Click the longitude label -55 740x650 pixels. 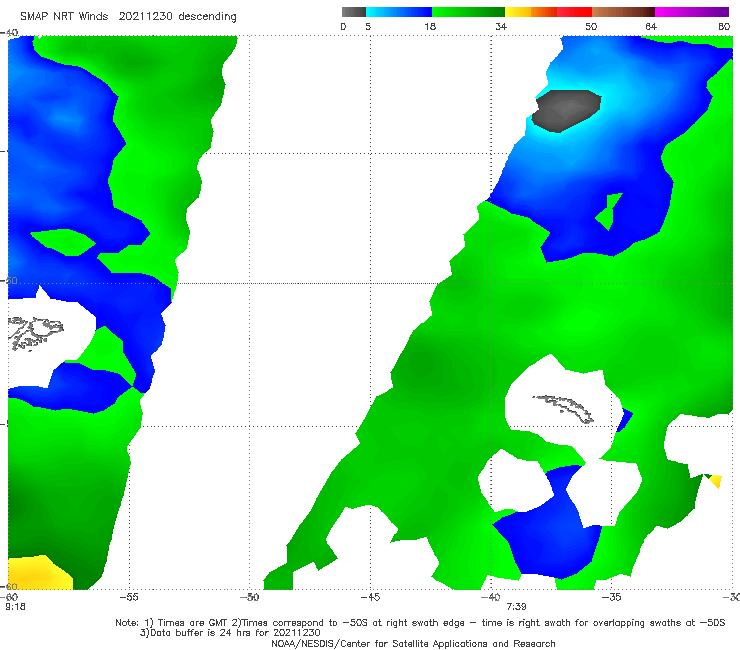(x=129, y=597)
